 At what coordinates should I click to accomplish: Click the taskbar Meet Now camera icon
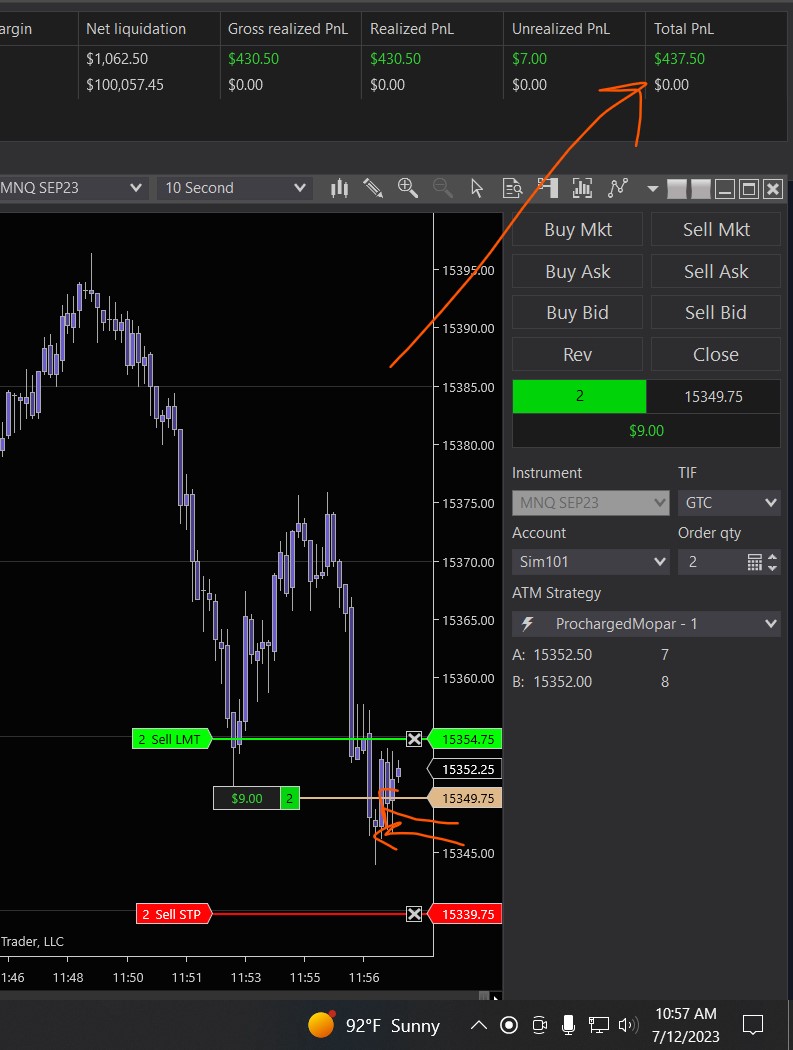[x=539, y=1025]
